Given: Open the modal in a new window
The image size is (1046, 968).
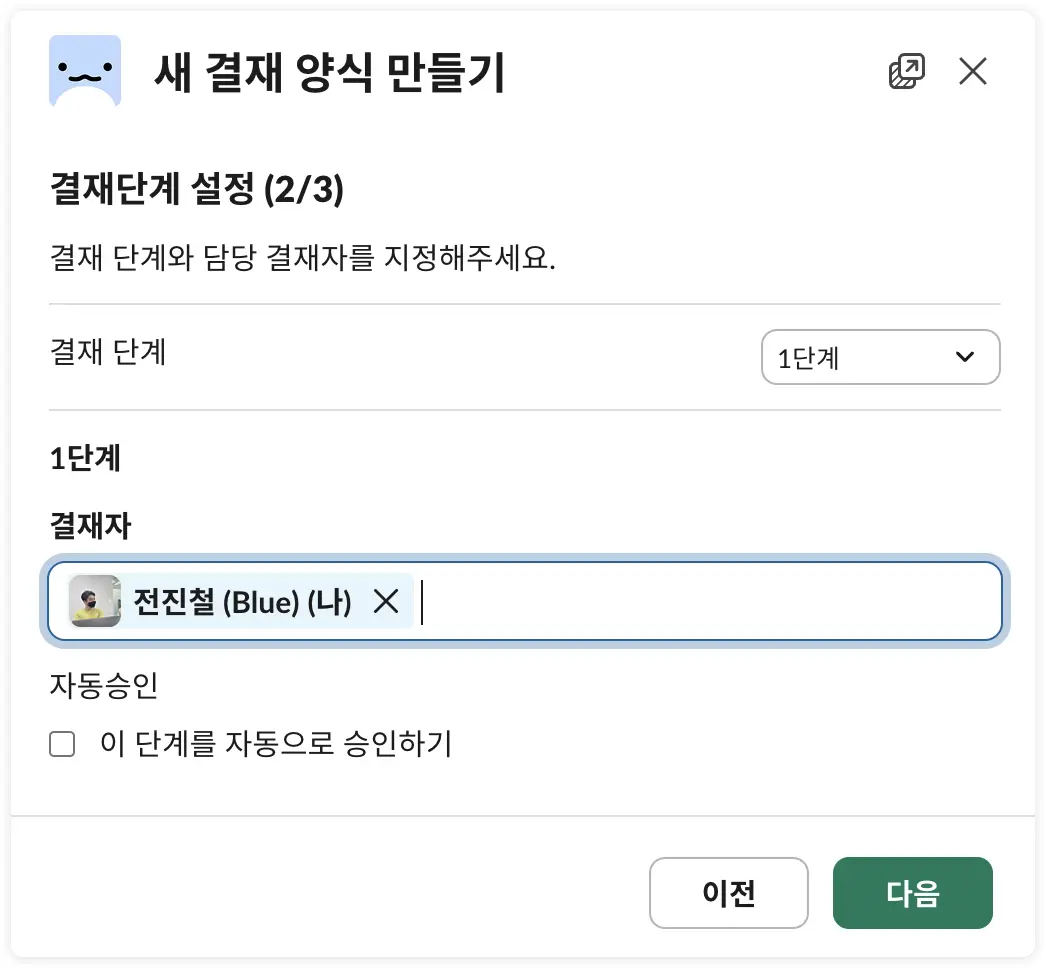Looking at the screenshot, I should pos(906,72).
